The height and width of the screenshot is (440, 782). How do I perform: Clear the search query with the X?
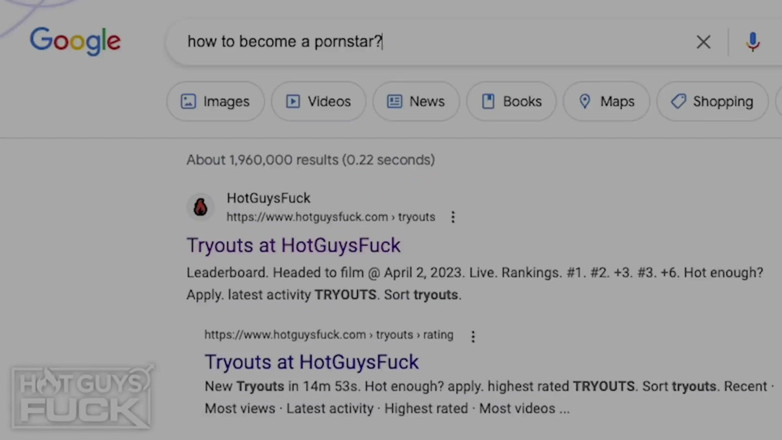(x=703, y=42)
